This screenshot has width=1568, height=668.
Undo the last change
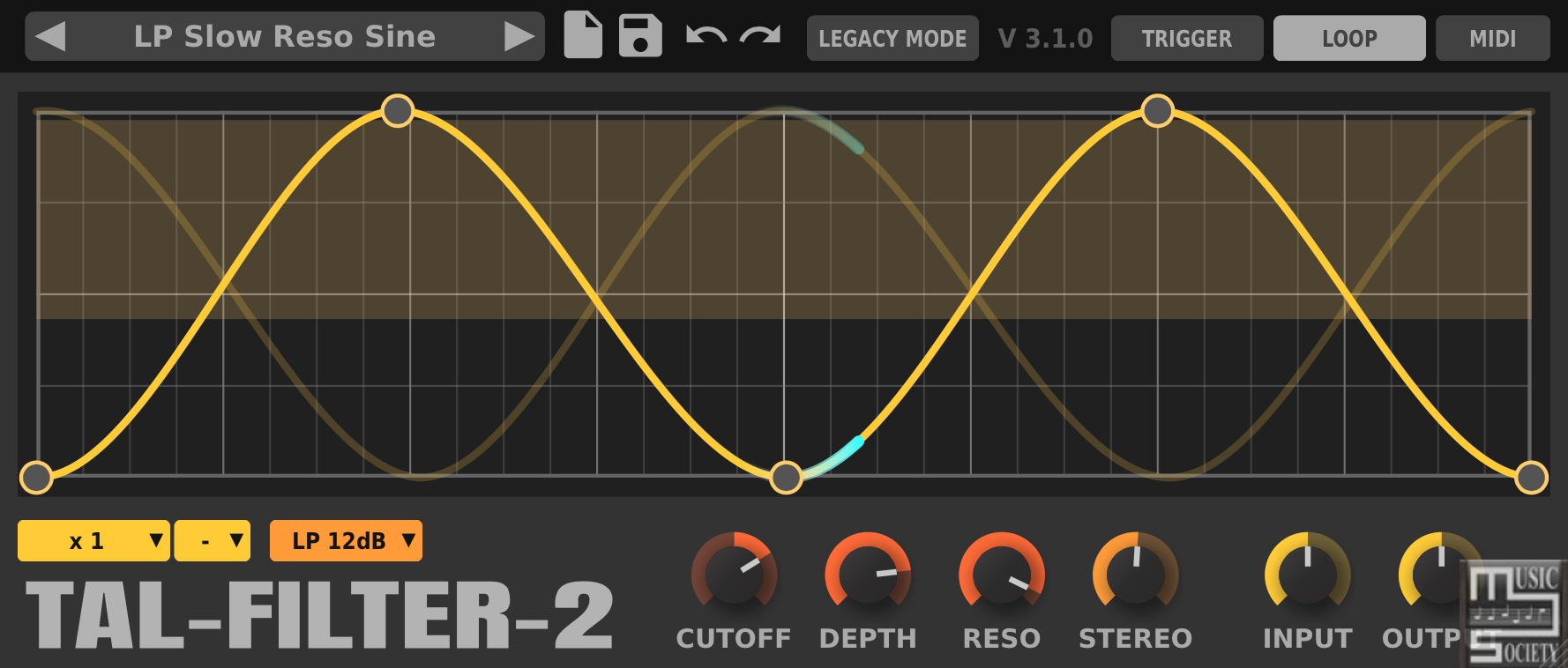coord(706,36)
